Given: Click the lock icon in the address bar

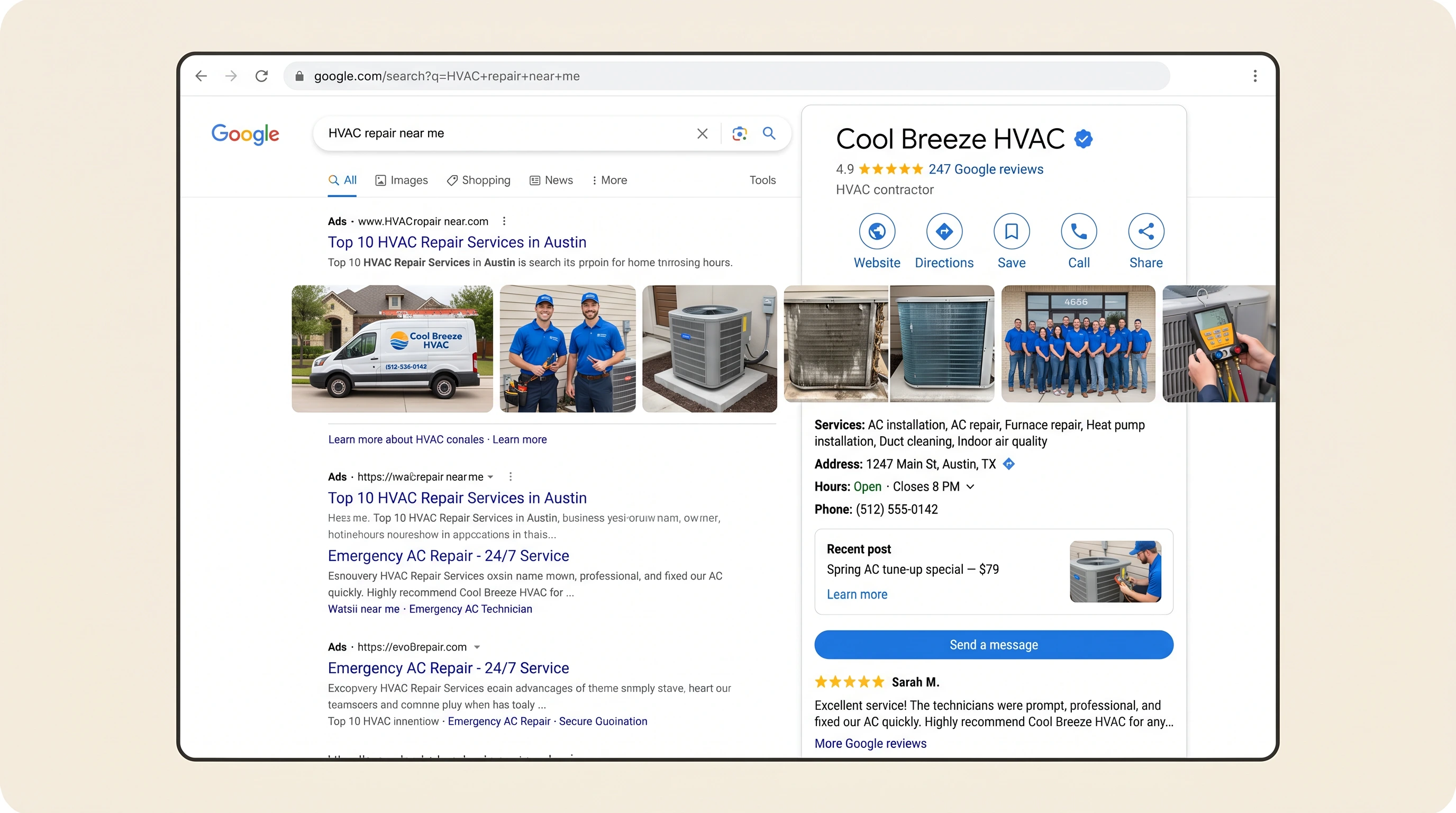Looking at the screenshot, I should pyautogui.click(x=299, y=76).
